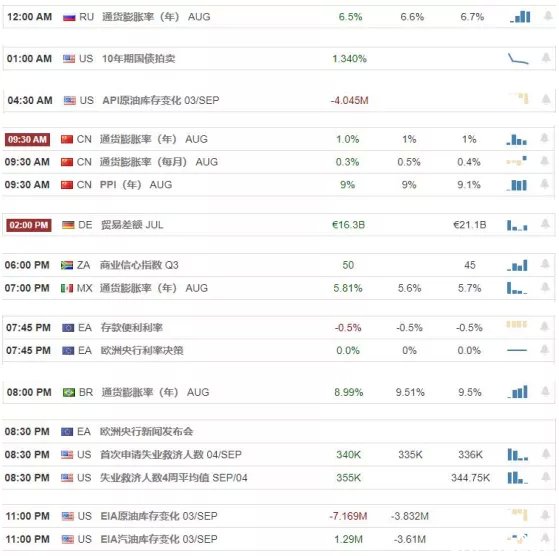Click alert bell for jobless 4-week average row

pos(546,477)
